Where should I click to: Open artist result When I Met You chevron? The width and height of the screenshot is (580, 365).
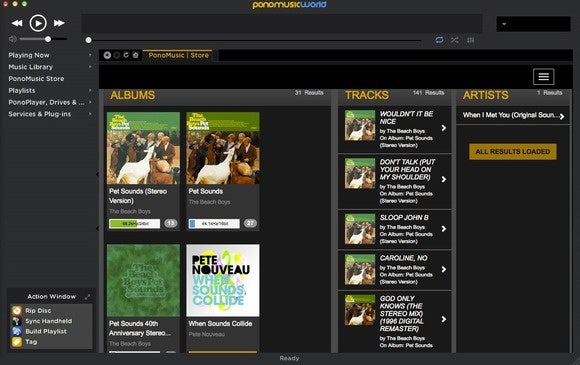point(562,116)
